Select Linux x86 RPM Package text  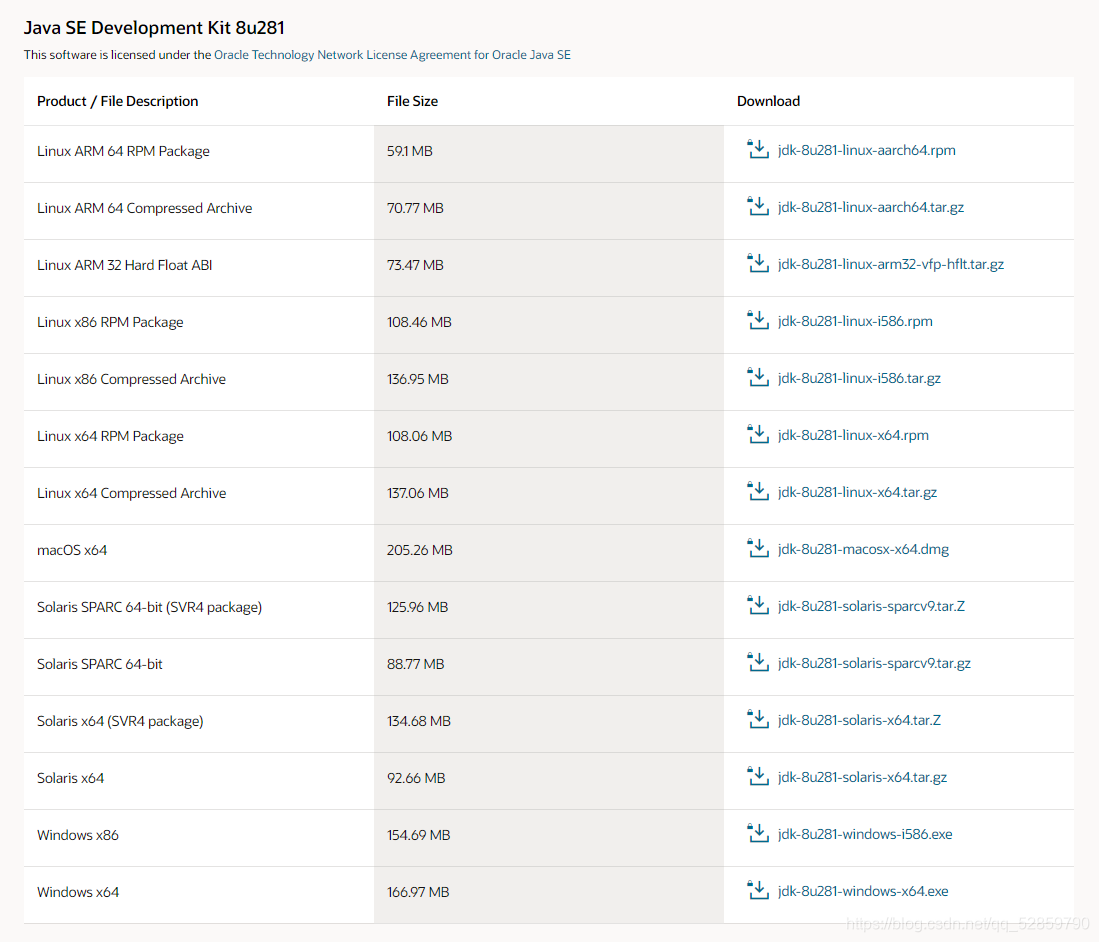click(110, 322)
